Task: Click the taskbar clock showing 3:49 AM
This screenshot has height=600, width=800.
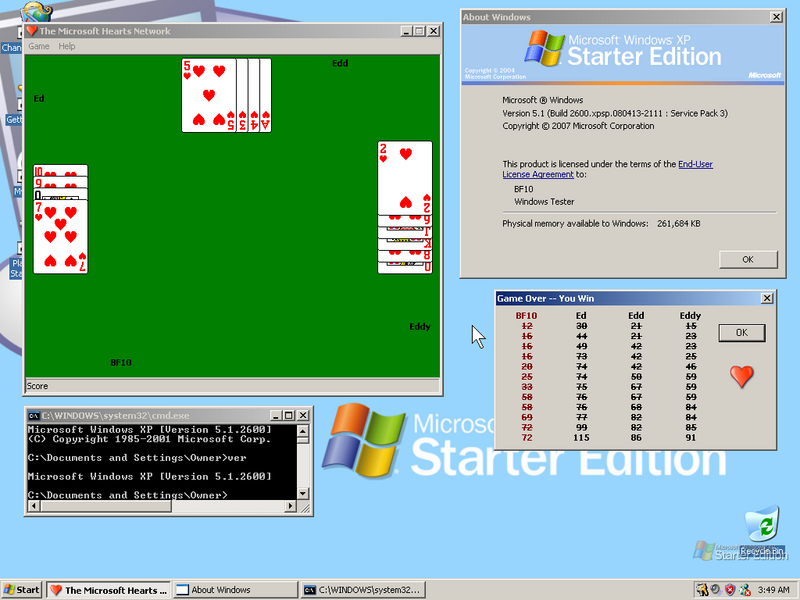Action: point(773,590)
